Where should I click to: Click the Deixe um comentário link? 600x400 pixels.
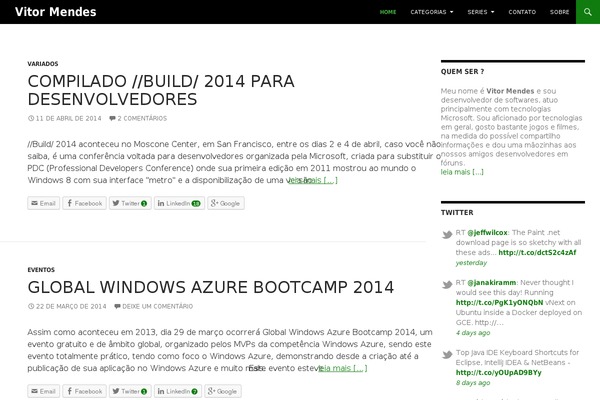[158, 306]
